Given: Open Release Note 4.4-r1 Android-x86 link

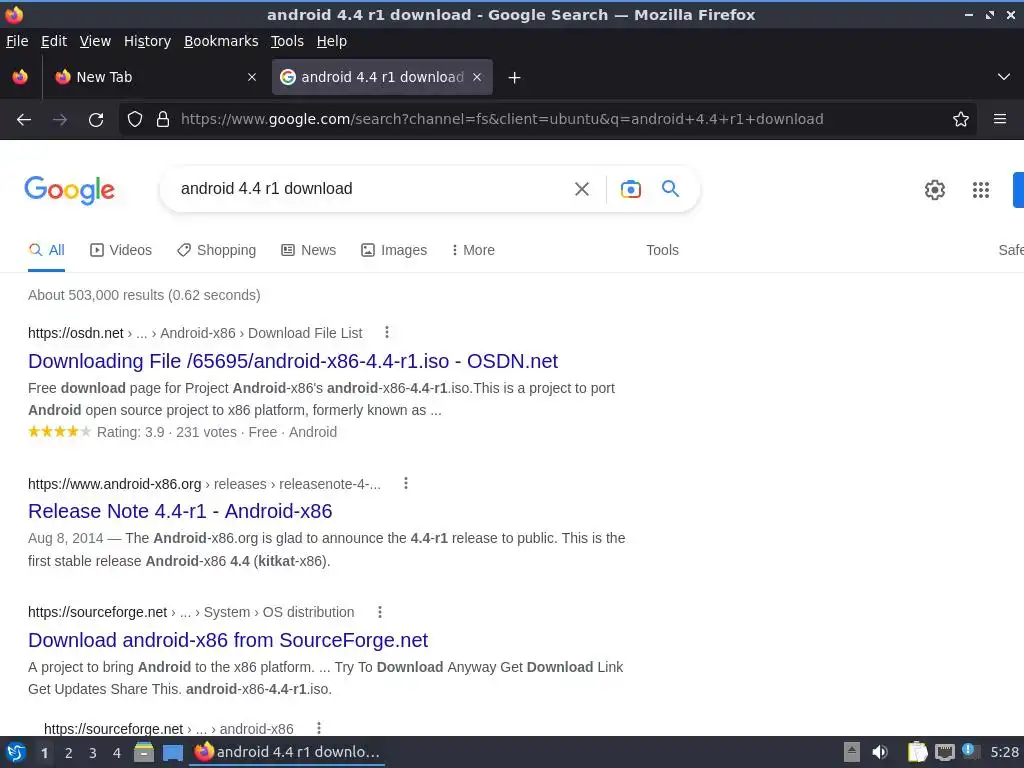Looking at the screenshot, I should (180, 511).
